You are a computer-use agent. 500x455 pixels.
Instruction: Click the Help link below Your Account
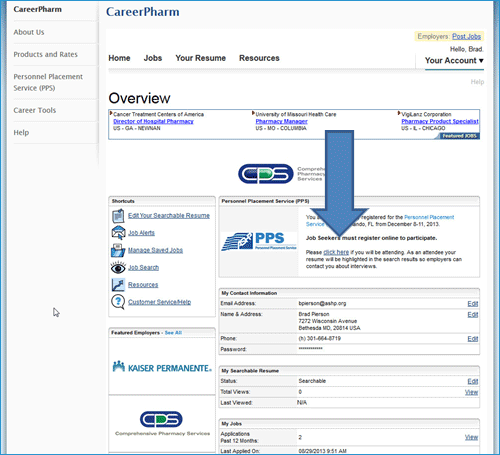coord(477,82)
